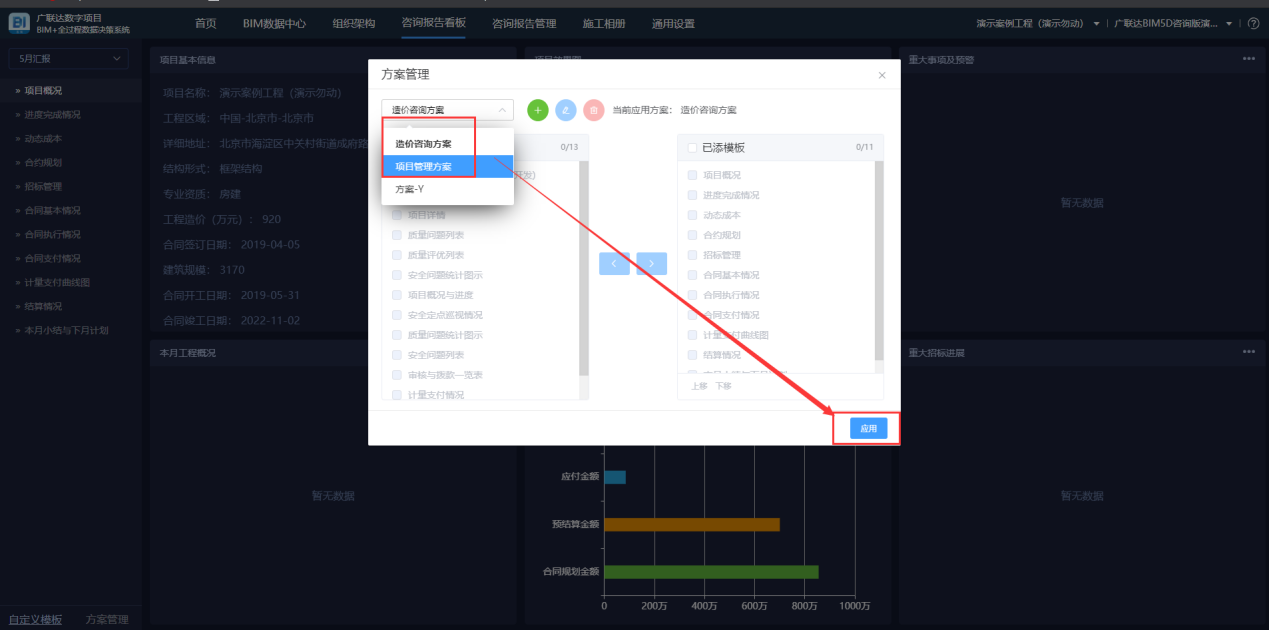Open the 演示案例工程 project dropdown
This screenshot has height=630, width=1269.
click(x=1038, y=23)
